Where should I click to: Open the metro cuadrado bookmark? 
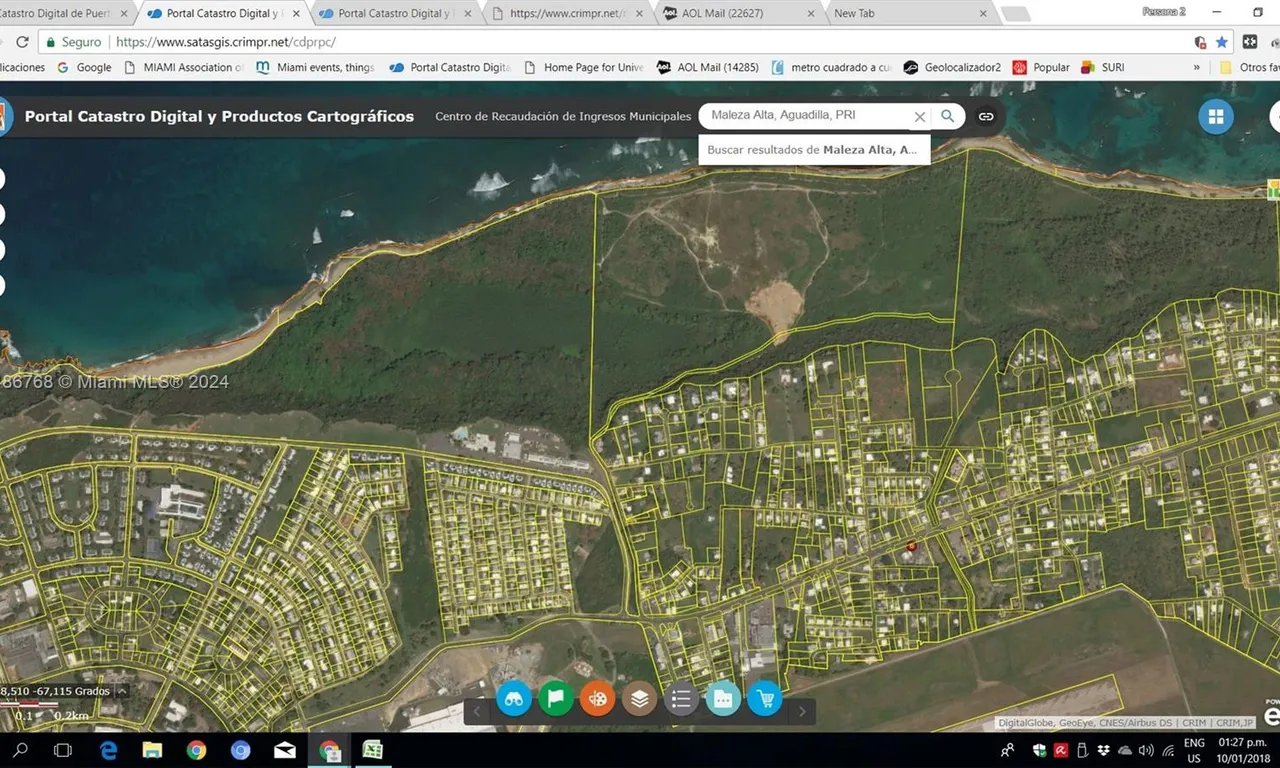point(831,67)
